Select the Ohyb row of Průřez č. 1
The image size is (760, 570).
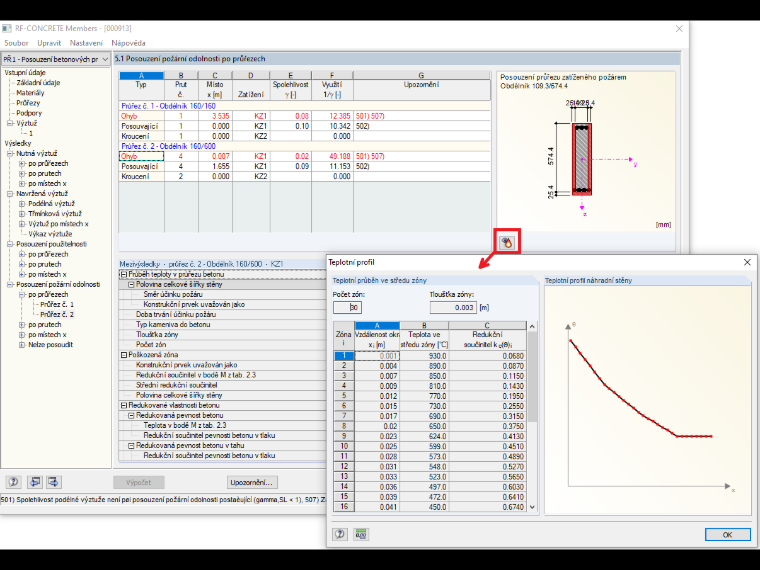click(304, 116)
